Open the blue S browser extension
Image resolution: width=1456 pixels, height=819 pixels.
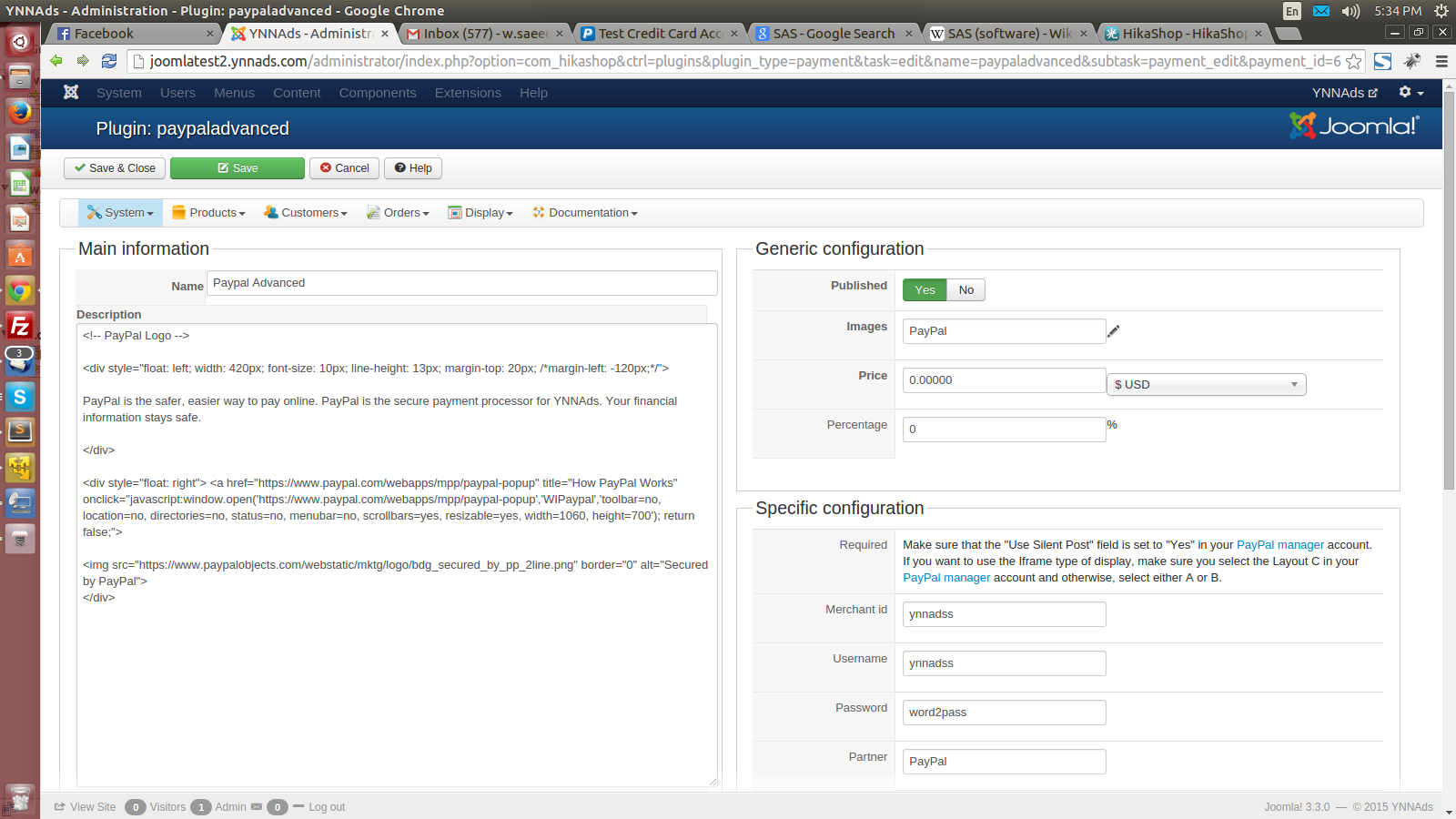coord(1383,61)
